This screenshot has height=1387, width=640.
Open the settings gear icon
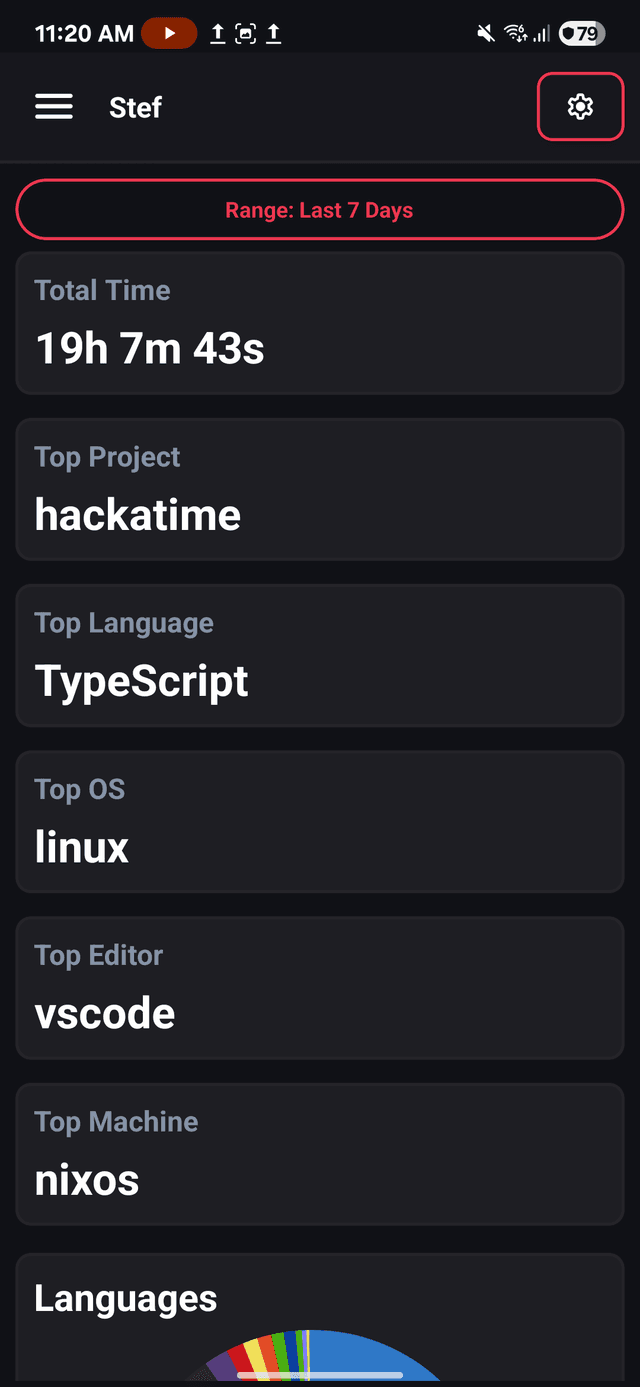580,107
